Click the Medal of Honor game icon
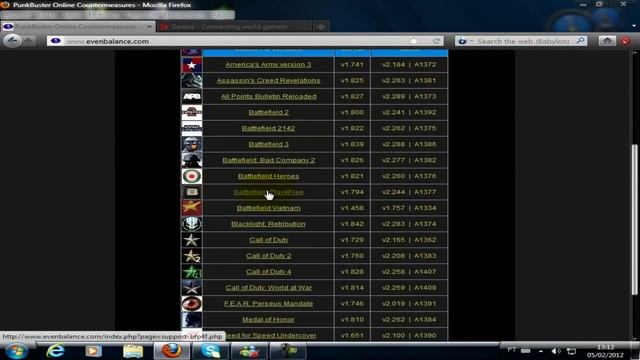Screen dimensions: 640x360 point(191,320)
